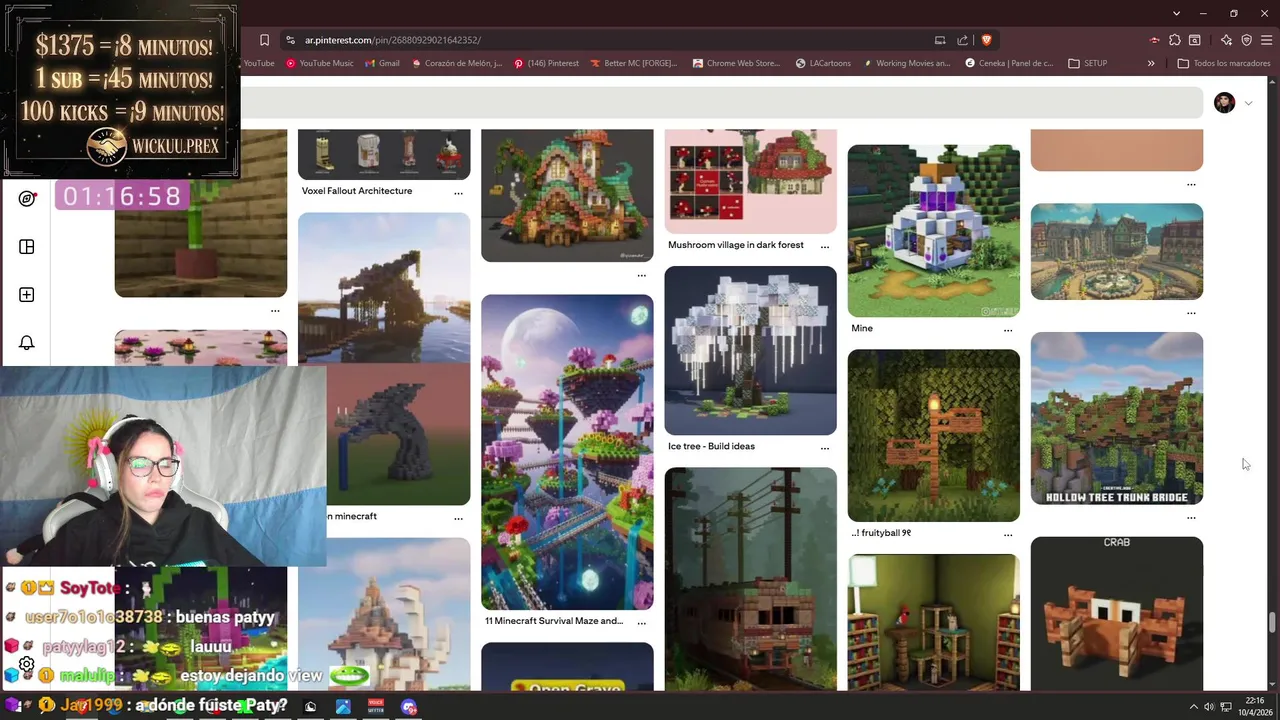
Task: Show hidden bookmarks with the double chevron
Action: click(1151, 63)
